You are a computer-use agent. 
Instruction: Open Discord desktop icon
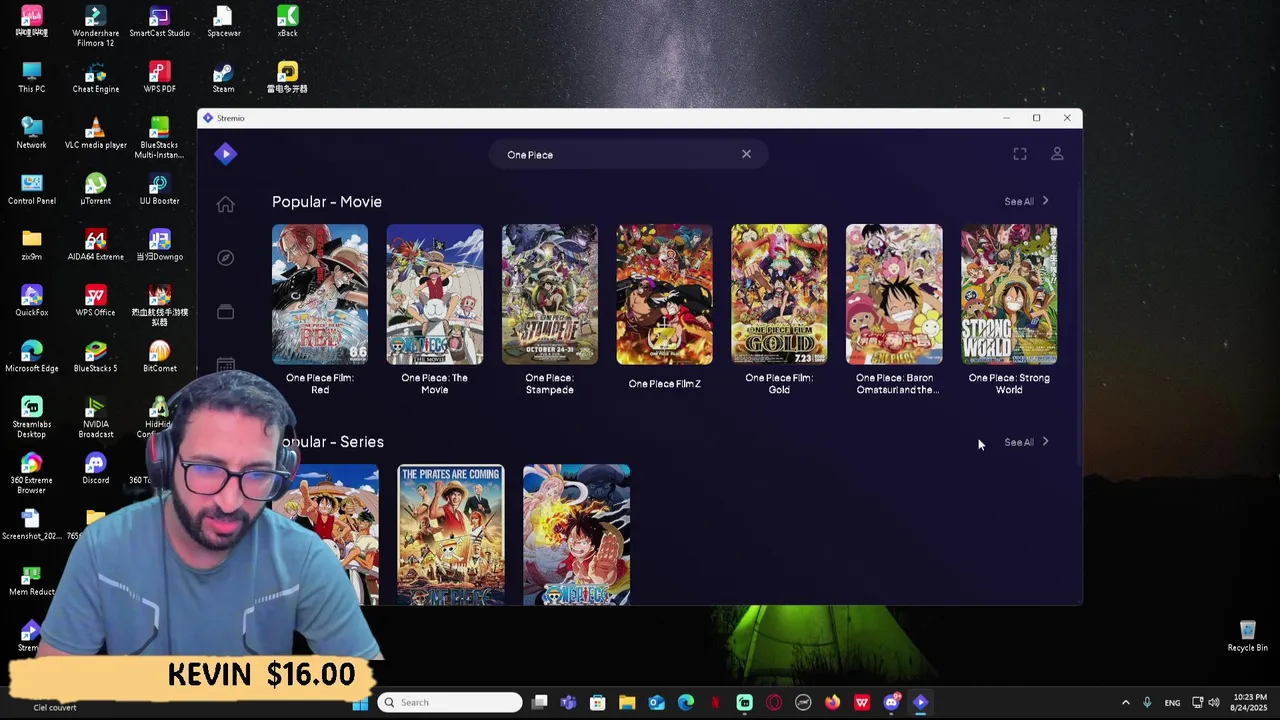pos(95,468)
